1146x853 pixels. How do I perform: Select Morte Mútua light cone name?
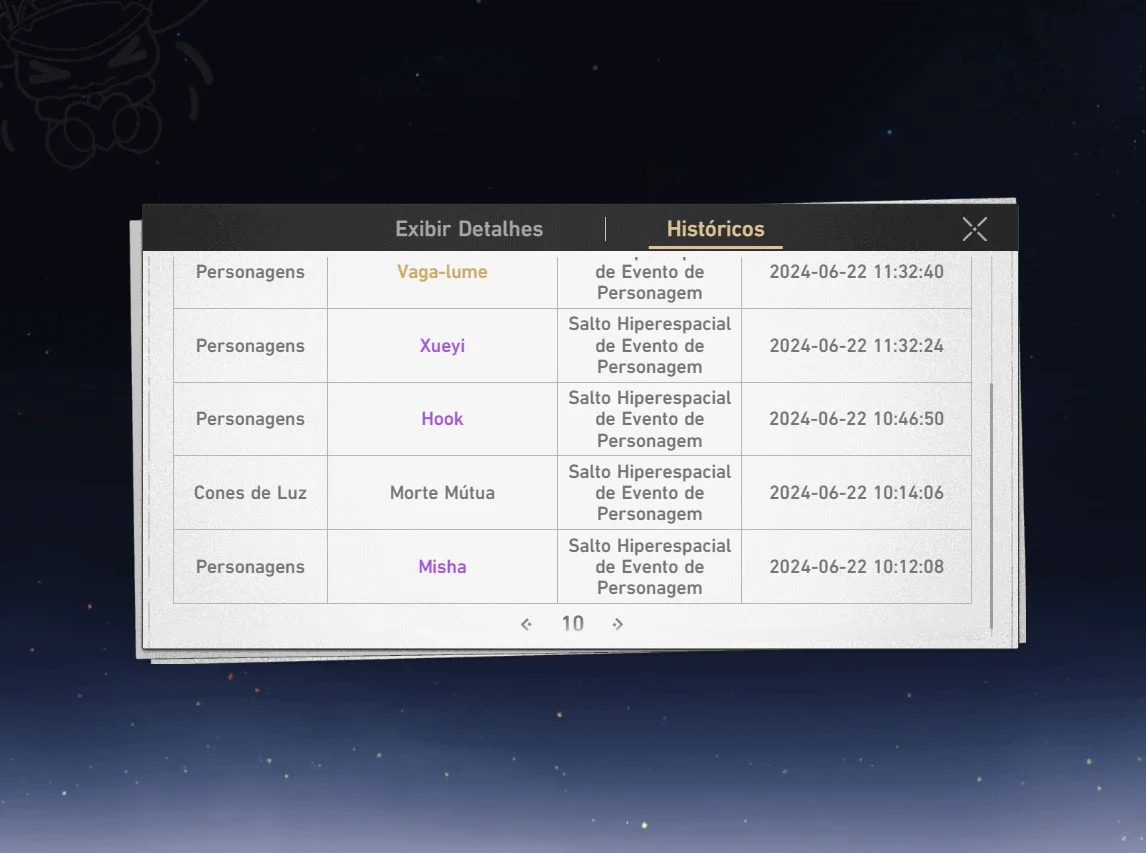click(442, 493)
